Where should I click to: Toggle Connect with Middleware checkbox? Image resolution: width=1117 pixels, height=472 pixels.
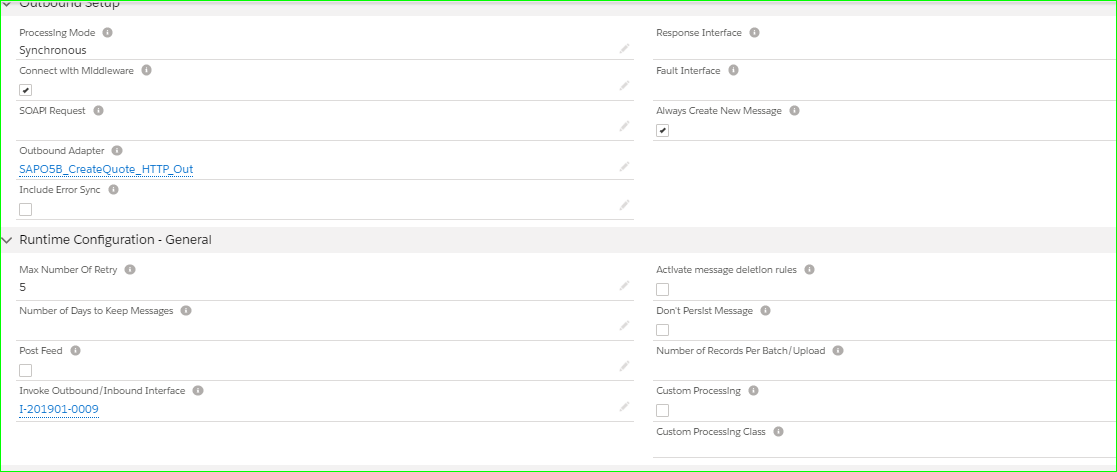(26, 90)
